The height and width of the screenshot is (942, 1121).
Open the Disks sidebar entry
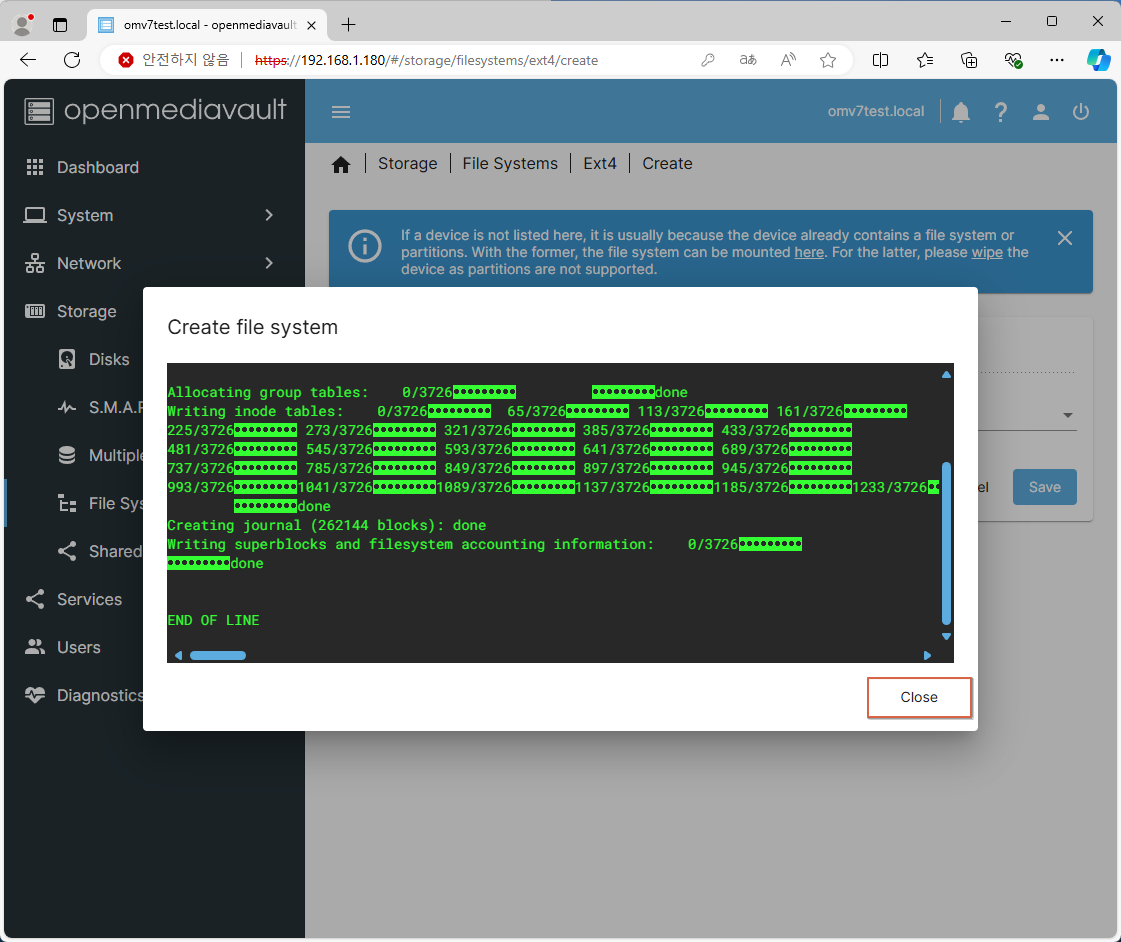[x=109, y=360]
